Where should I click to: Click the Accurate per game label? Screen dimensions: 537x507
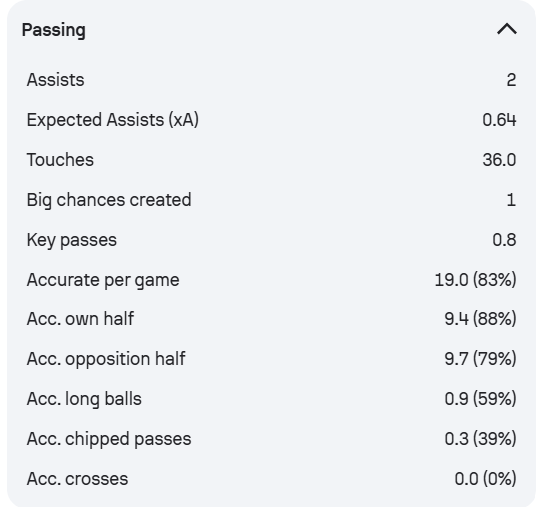coord(103,280)
